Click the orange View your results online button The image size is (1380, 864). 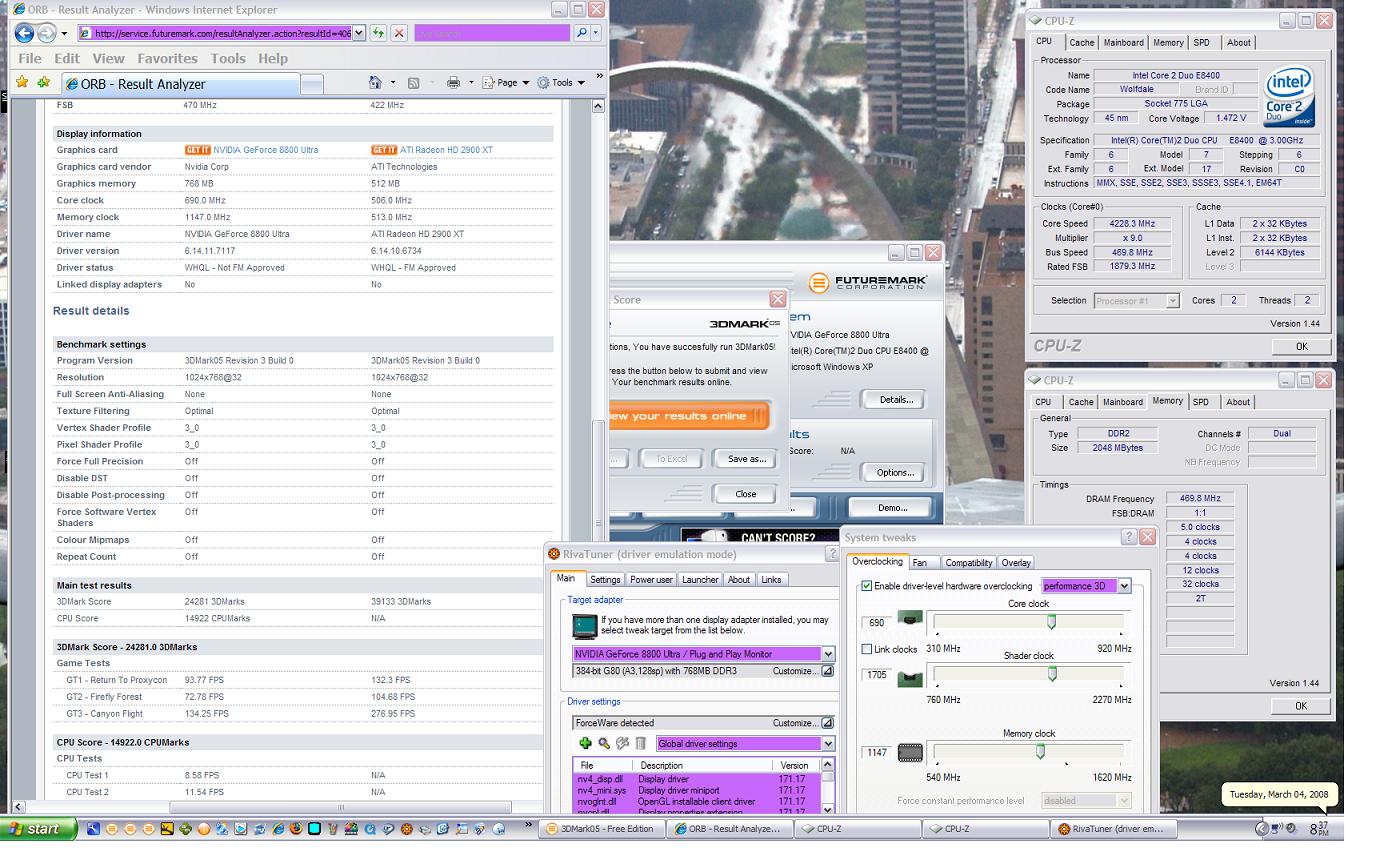click(688, 416)
